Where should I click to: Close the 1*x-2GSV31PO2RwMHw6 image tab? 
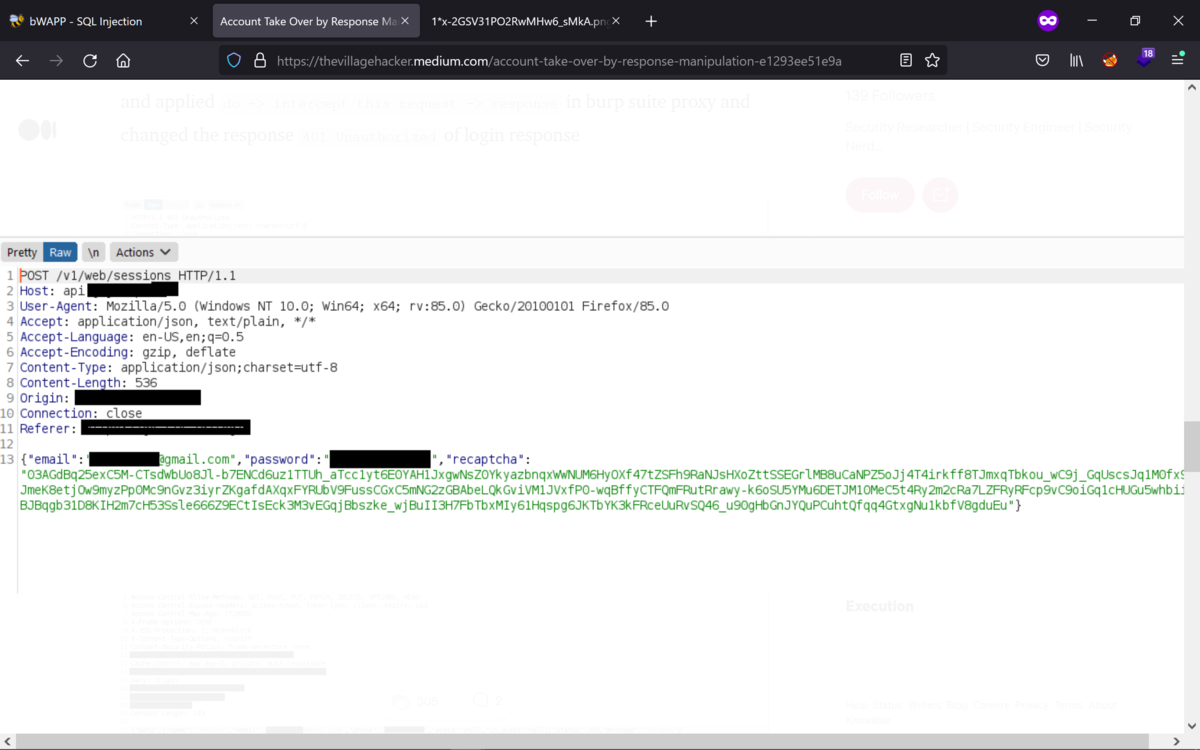click(615, 21)
